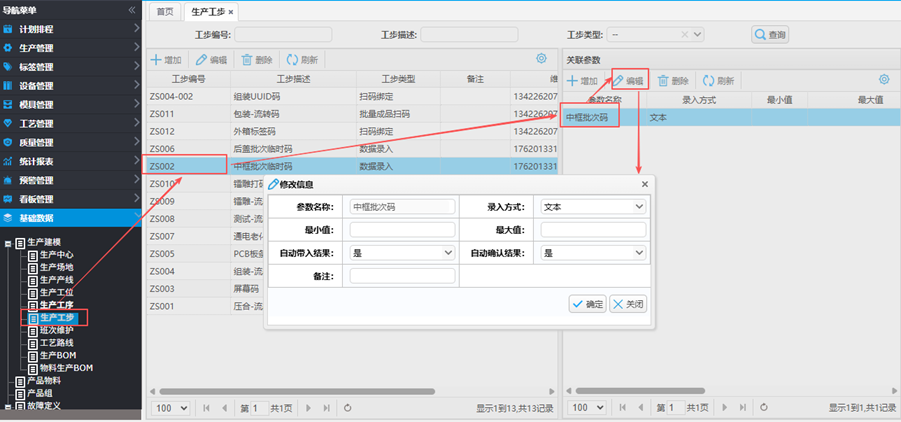Click the 工步描述 search field
This screenshot has height=422, width=901.
pos(469,34)
